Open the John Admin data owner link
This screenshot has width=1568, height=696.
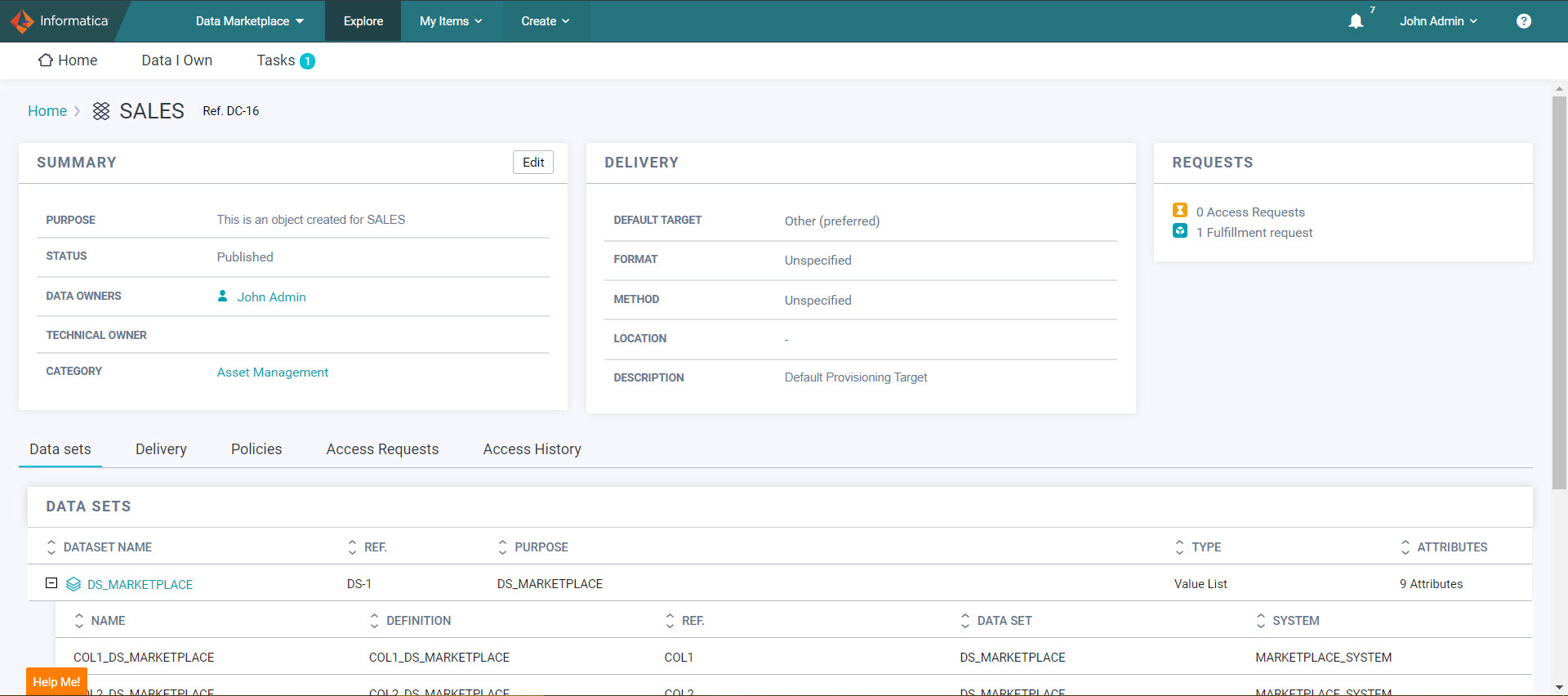271,297
